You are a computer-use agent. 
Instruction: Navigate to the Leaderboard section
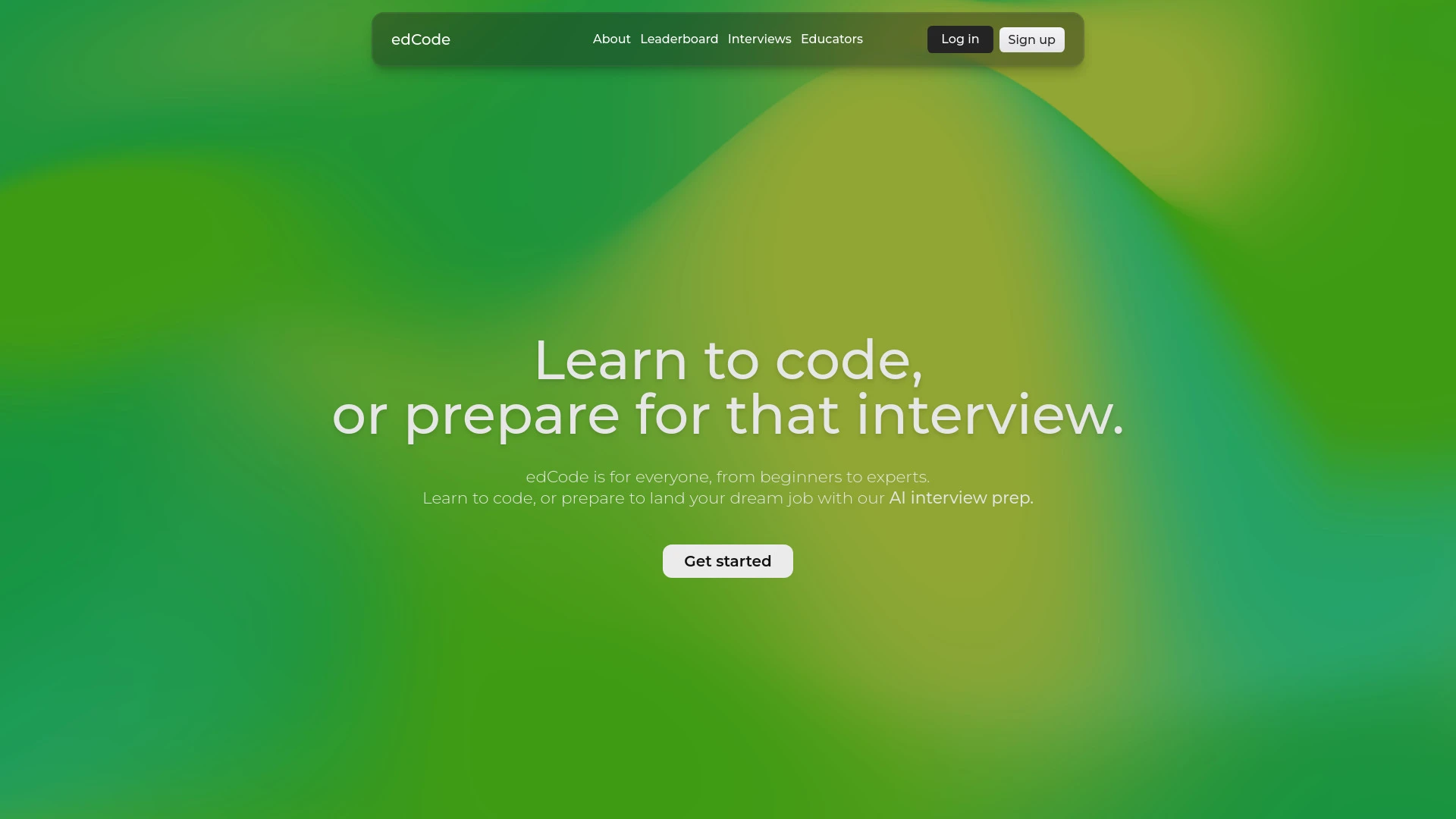pos(679,39)
